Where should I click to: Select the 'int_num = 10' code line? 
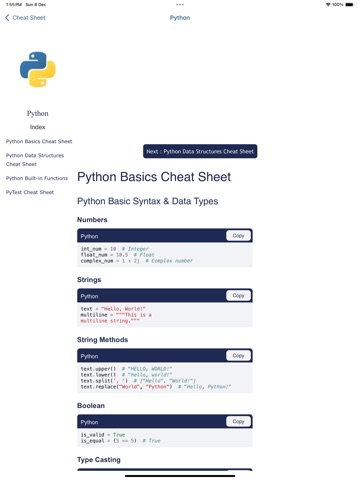[x=115, y=249]
